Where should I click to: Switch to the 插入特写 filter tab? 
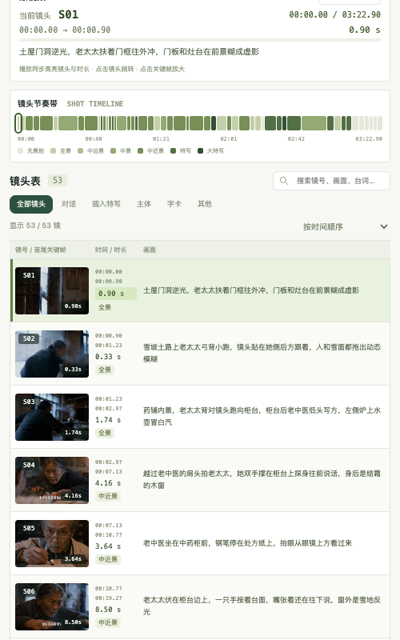(106, 204)
